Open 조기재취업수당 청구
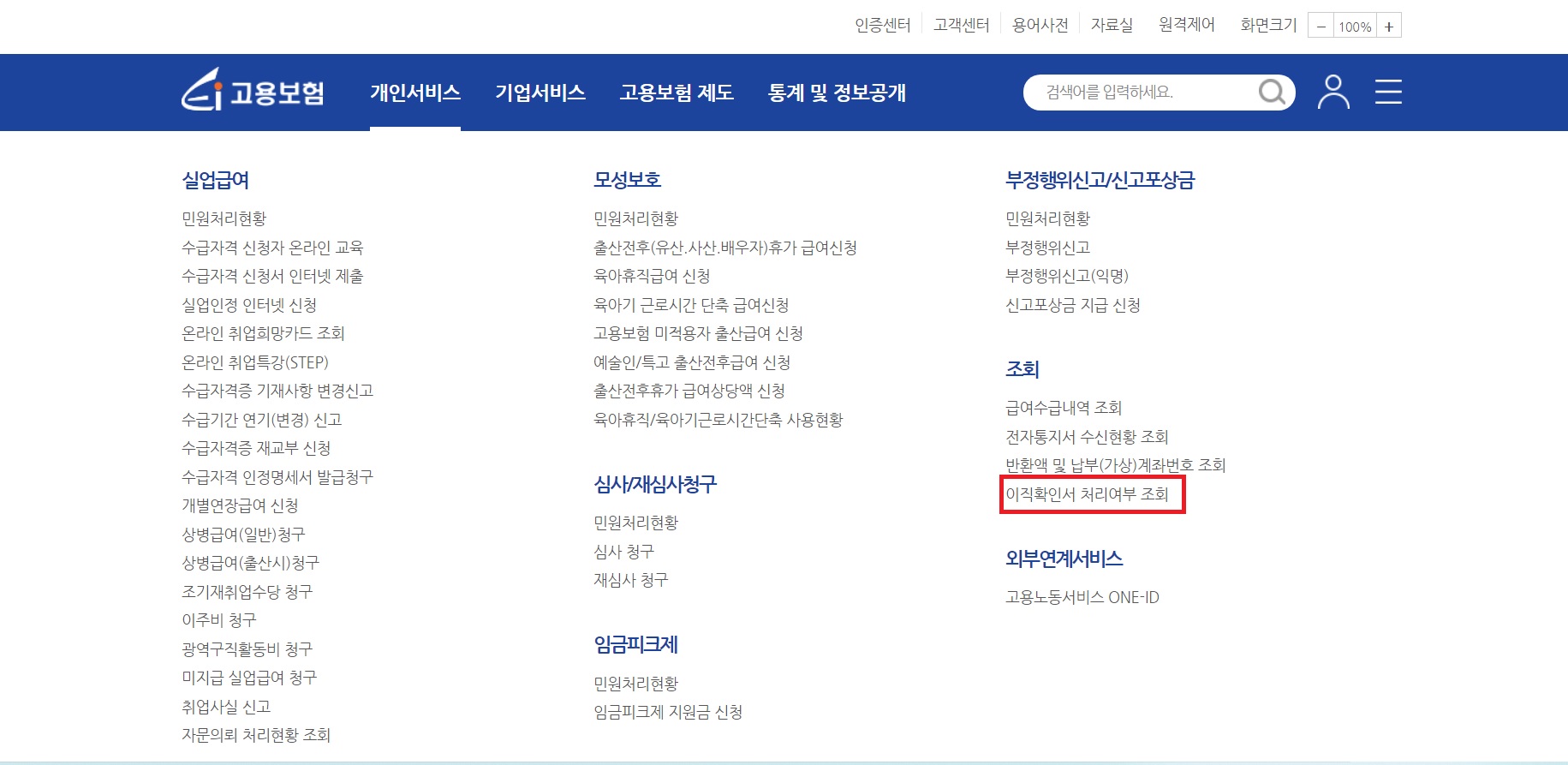 point(247,592)
